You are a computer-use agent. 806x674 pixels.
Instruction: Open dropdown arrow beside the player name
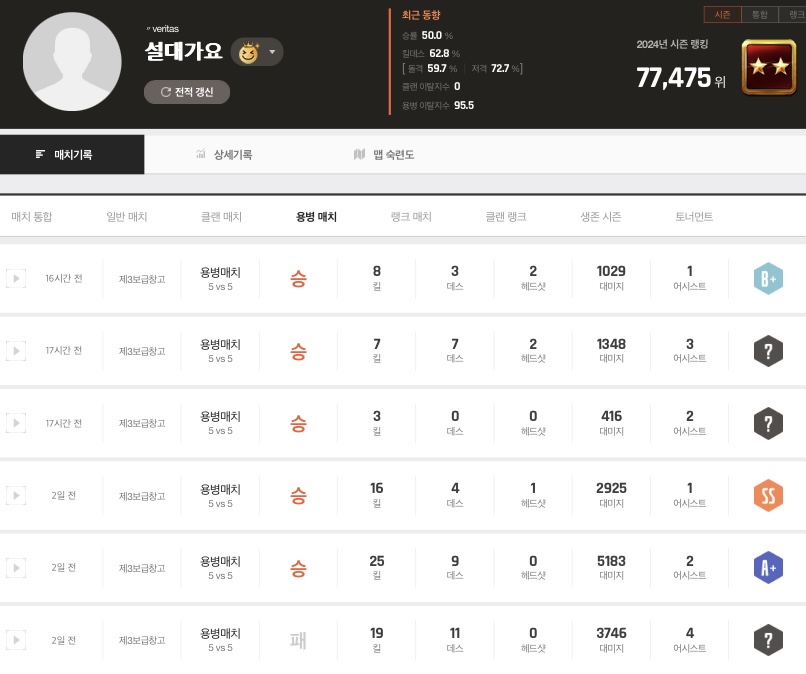tap(272, 52)
